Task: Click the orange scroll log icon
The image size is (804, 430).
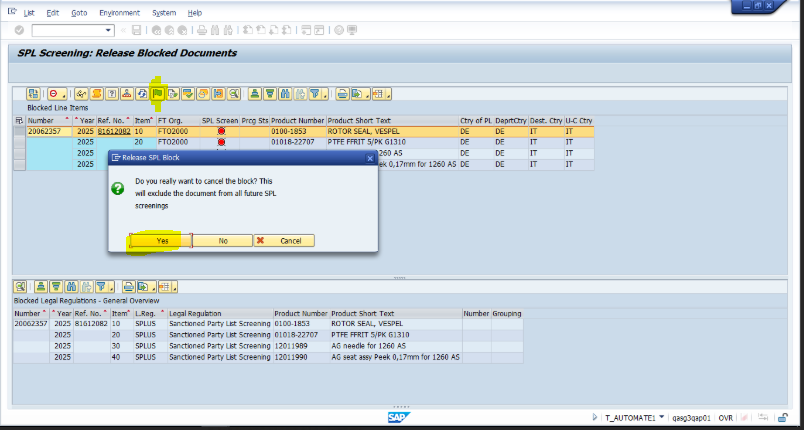Action: click(96, 94)
